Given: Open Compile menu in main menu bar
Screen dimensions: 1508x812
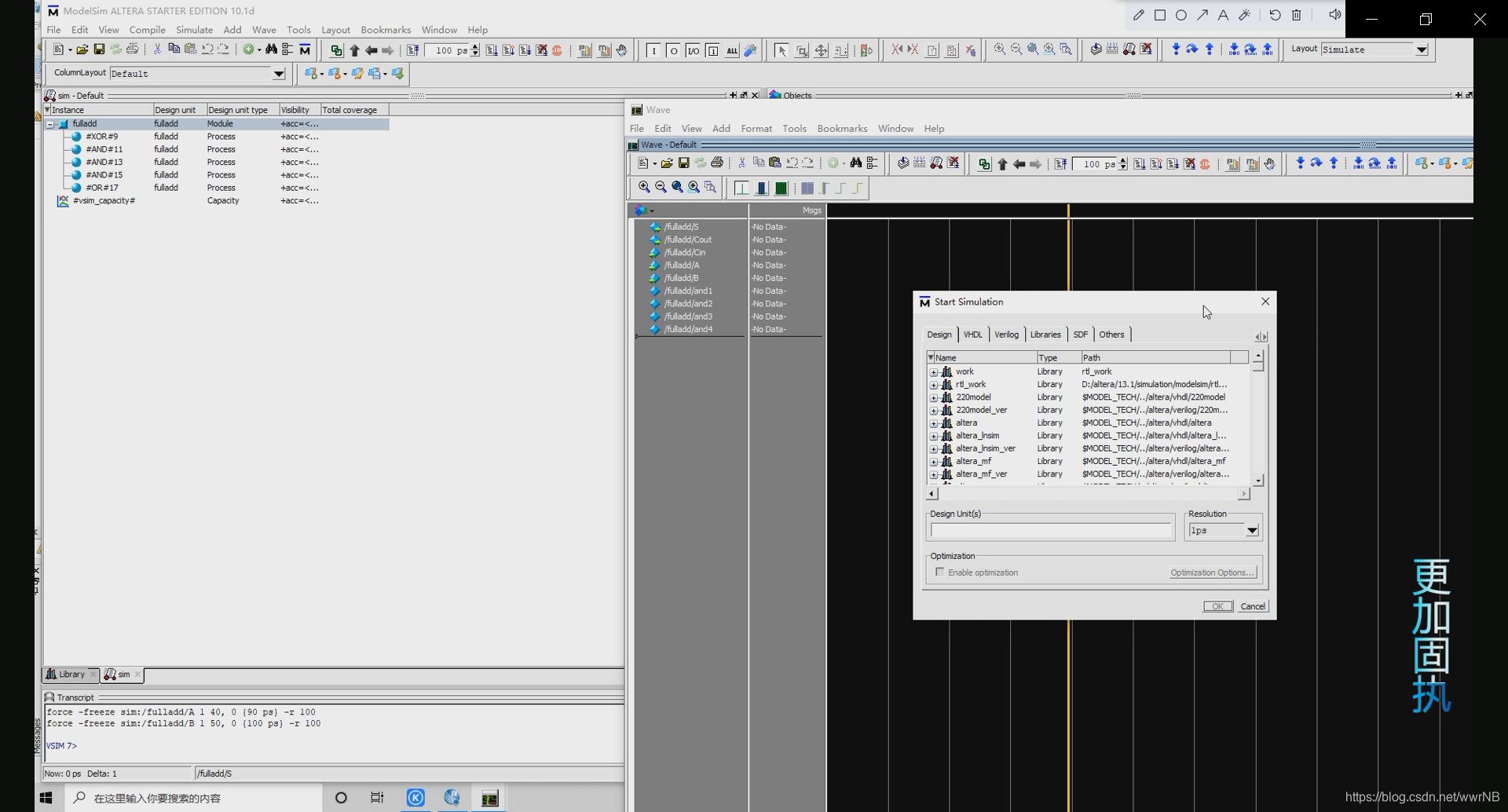Looking at the screenshot, I should tap(147, 30).
